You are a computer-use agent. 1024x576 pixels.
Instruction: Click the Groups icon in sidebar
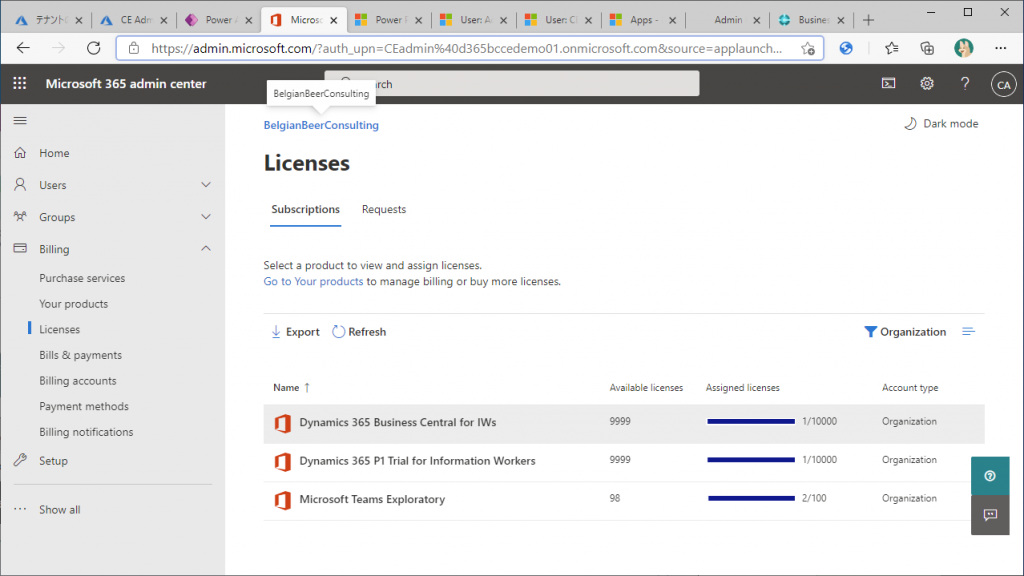(x=20, y=217)
